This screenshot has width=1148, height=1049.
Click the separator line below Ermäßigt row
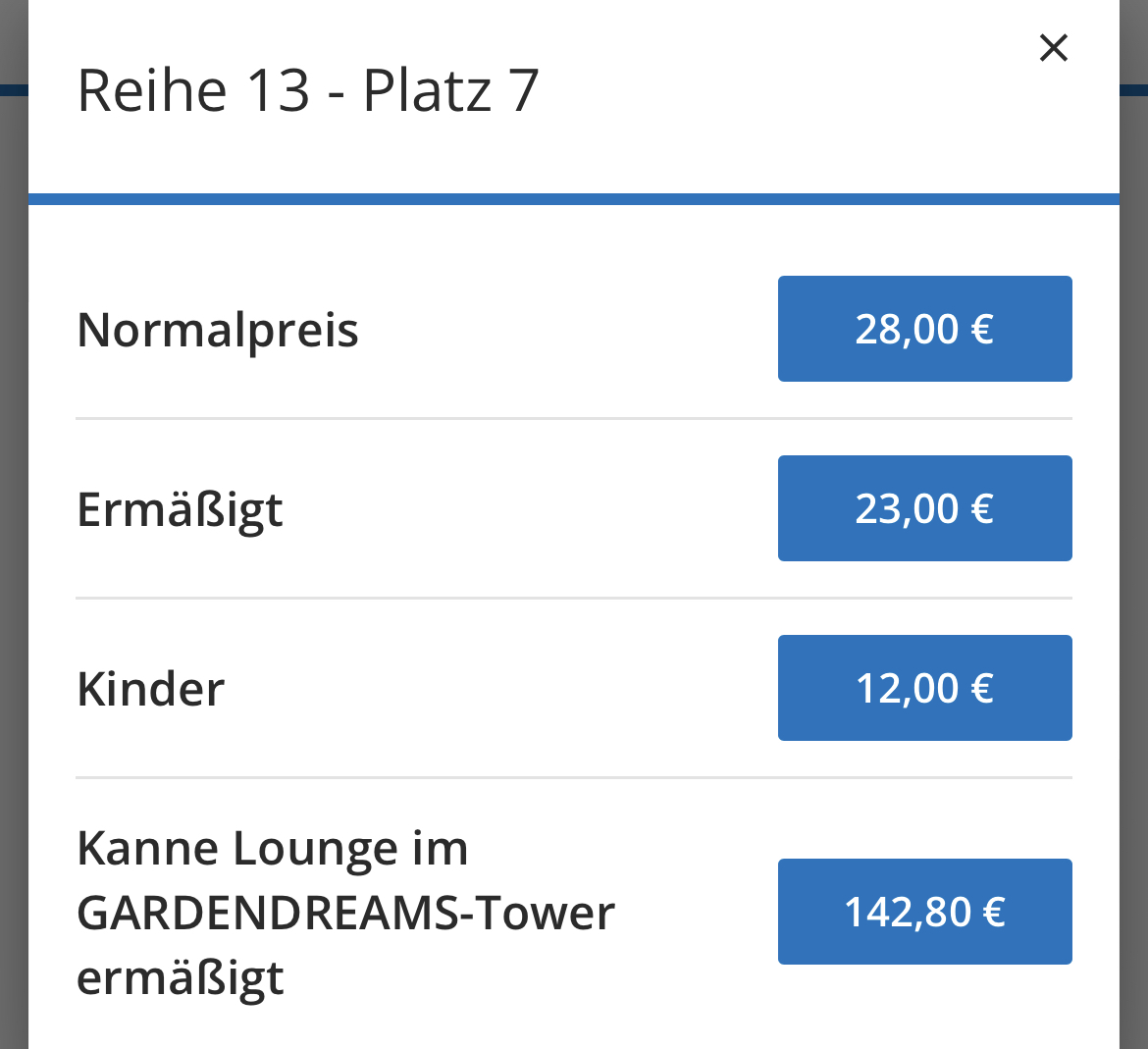point(574,598)
